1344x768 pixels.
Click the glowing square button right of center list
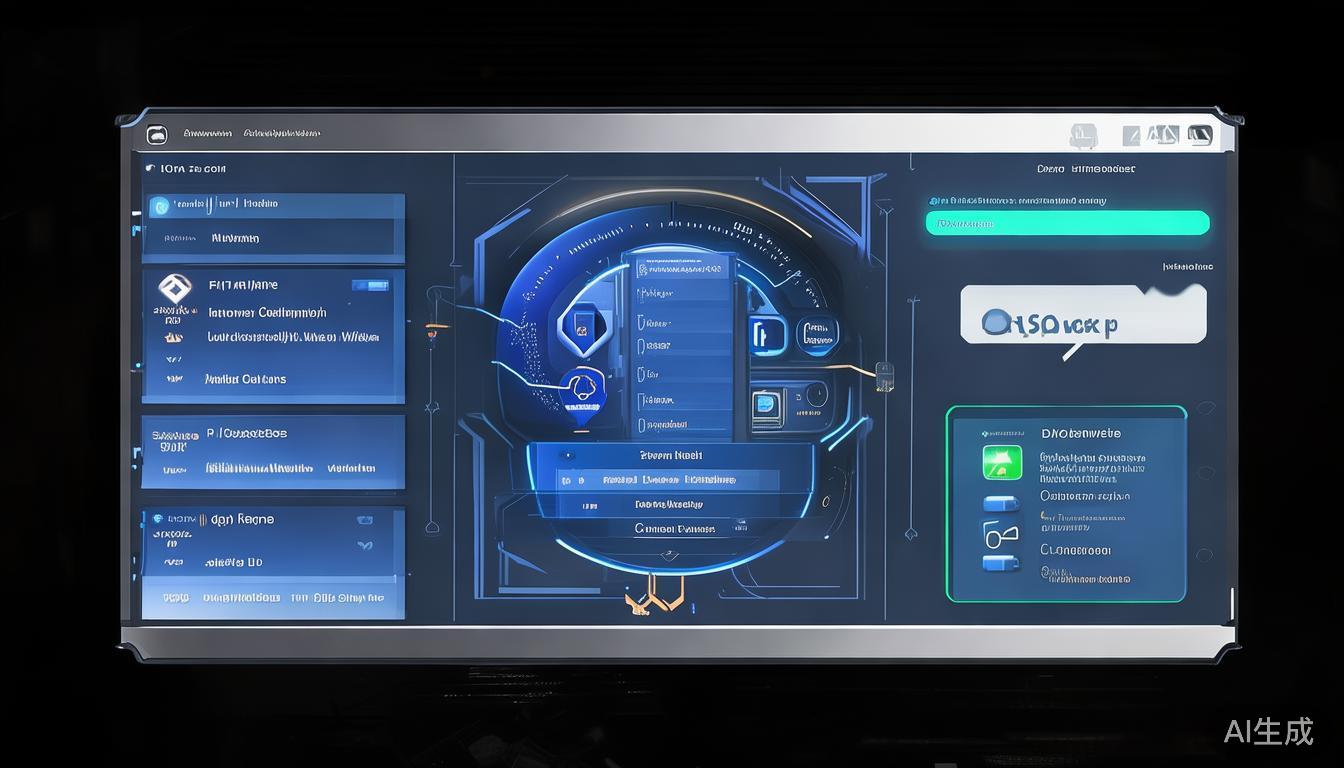click(x=768, y=335)
